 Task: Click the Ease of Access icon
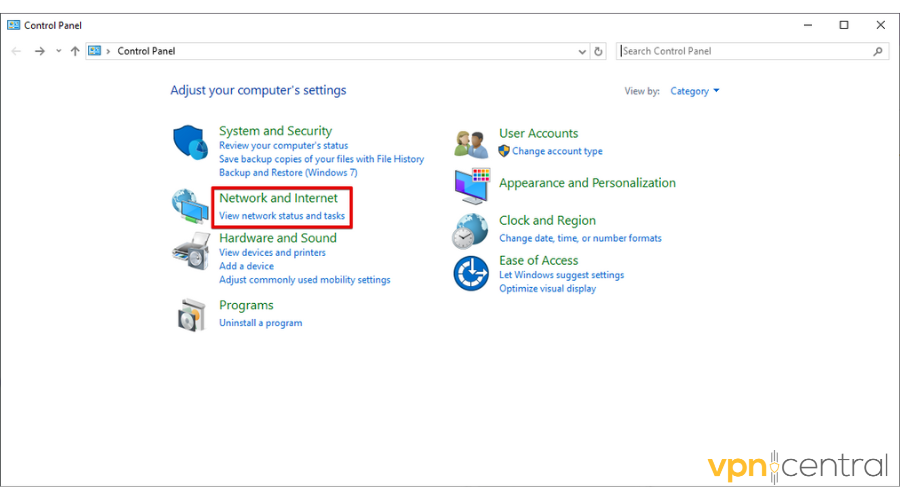pos(471,273)
